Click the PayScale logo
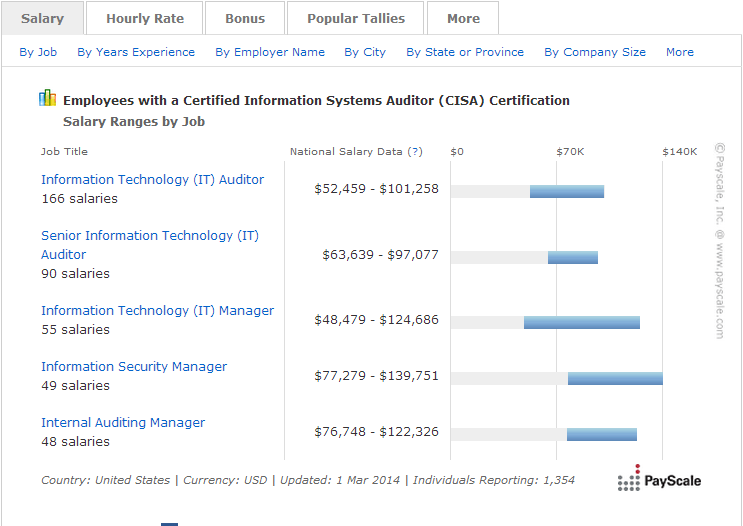743x526 pixels. coord(659,479)
